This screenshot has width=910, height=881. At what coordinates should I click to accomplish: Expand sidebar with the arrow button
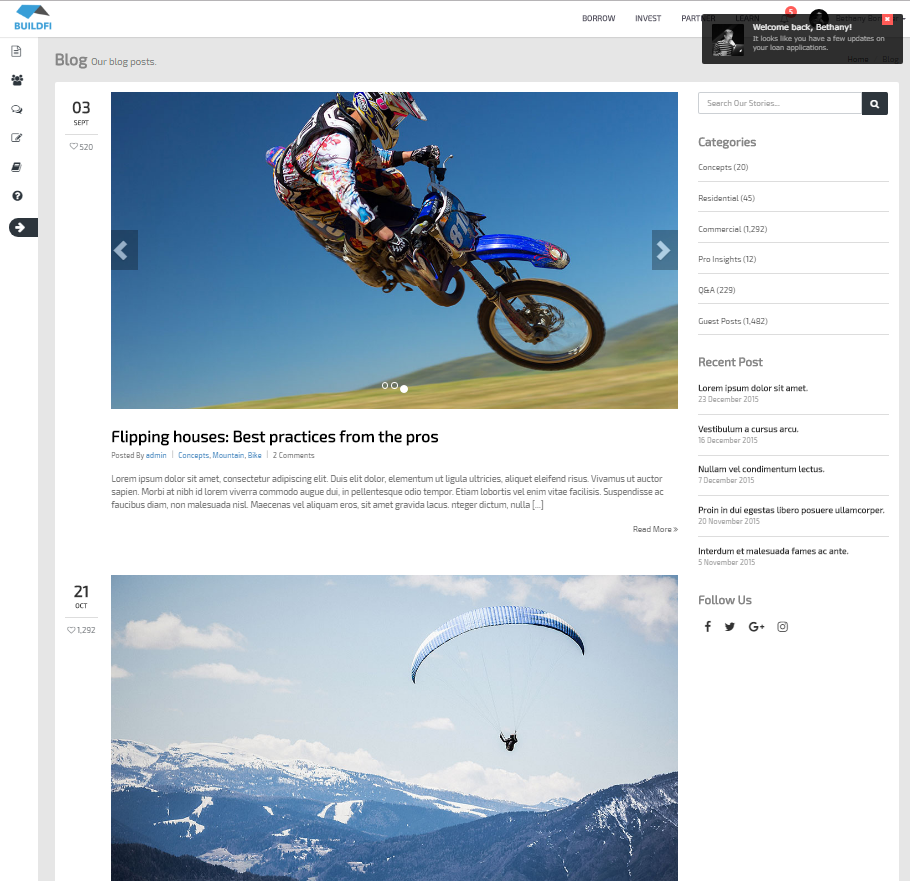(23, 228)
